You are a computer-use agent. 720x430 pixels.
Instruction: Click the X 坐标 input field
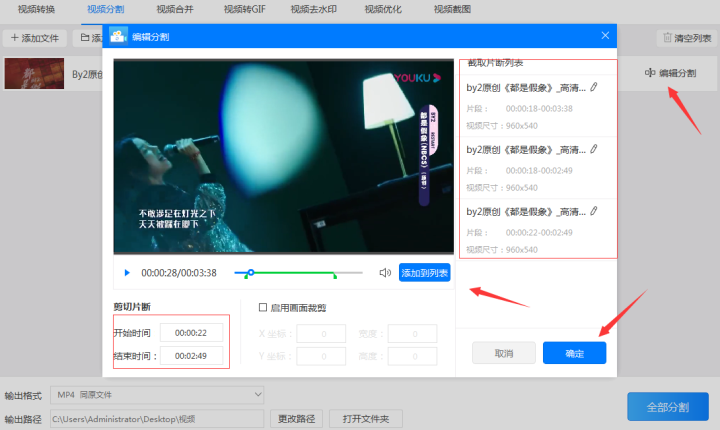321,334
